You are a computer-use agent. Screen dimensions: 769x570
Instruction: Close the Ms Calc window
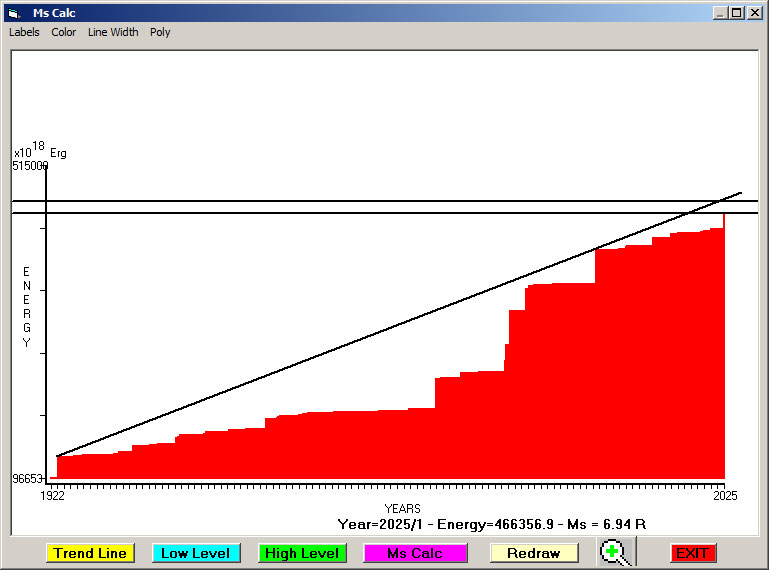pyautogui.click(x=754, y=13)
